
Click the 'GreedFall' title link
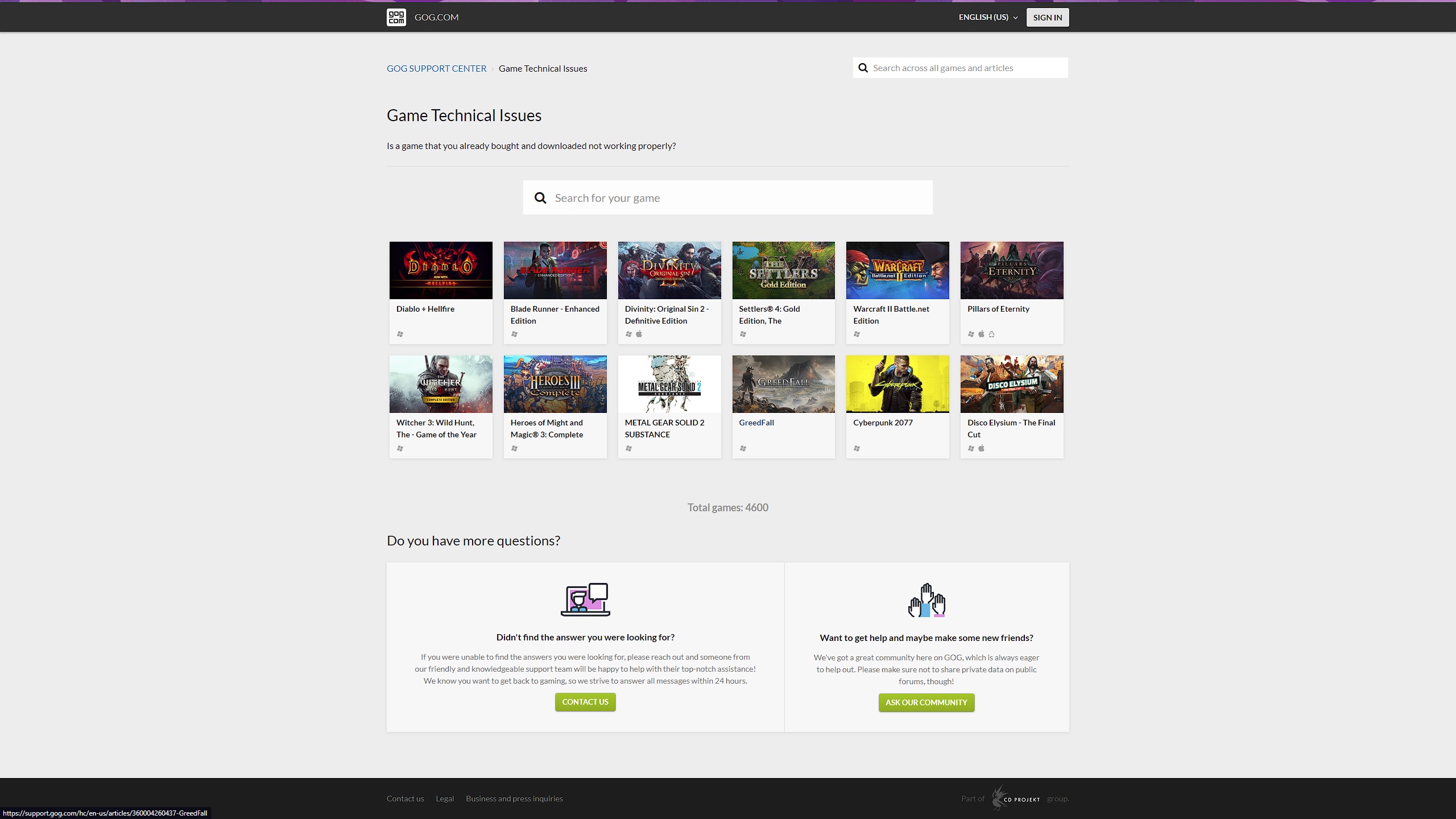(756, 423)
